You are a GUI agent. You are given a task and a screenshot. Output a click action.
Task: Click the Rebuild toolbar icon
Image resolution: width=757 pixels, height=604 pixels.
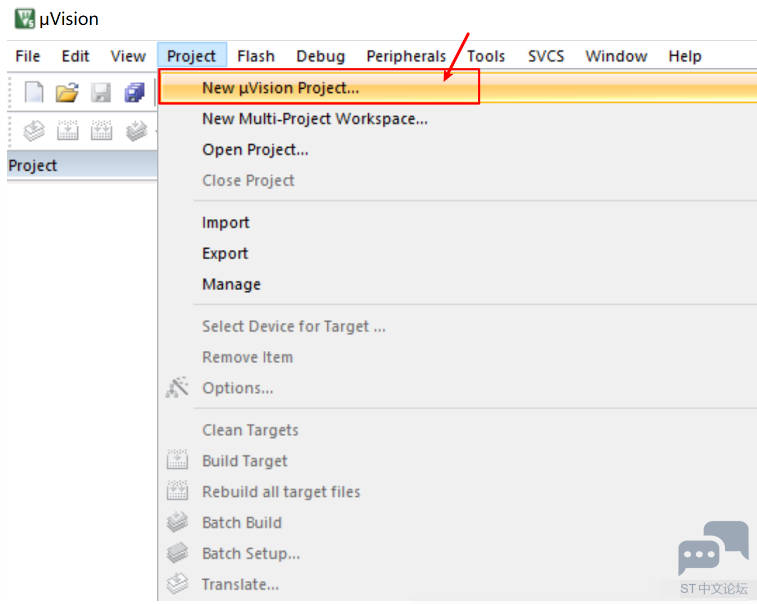pos(101,131)
